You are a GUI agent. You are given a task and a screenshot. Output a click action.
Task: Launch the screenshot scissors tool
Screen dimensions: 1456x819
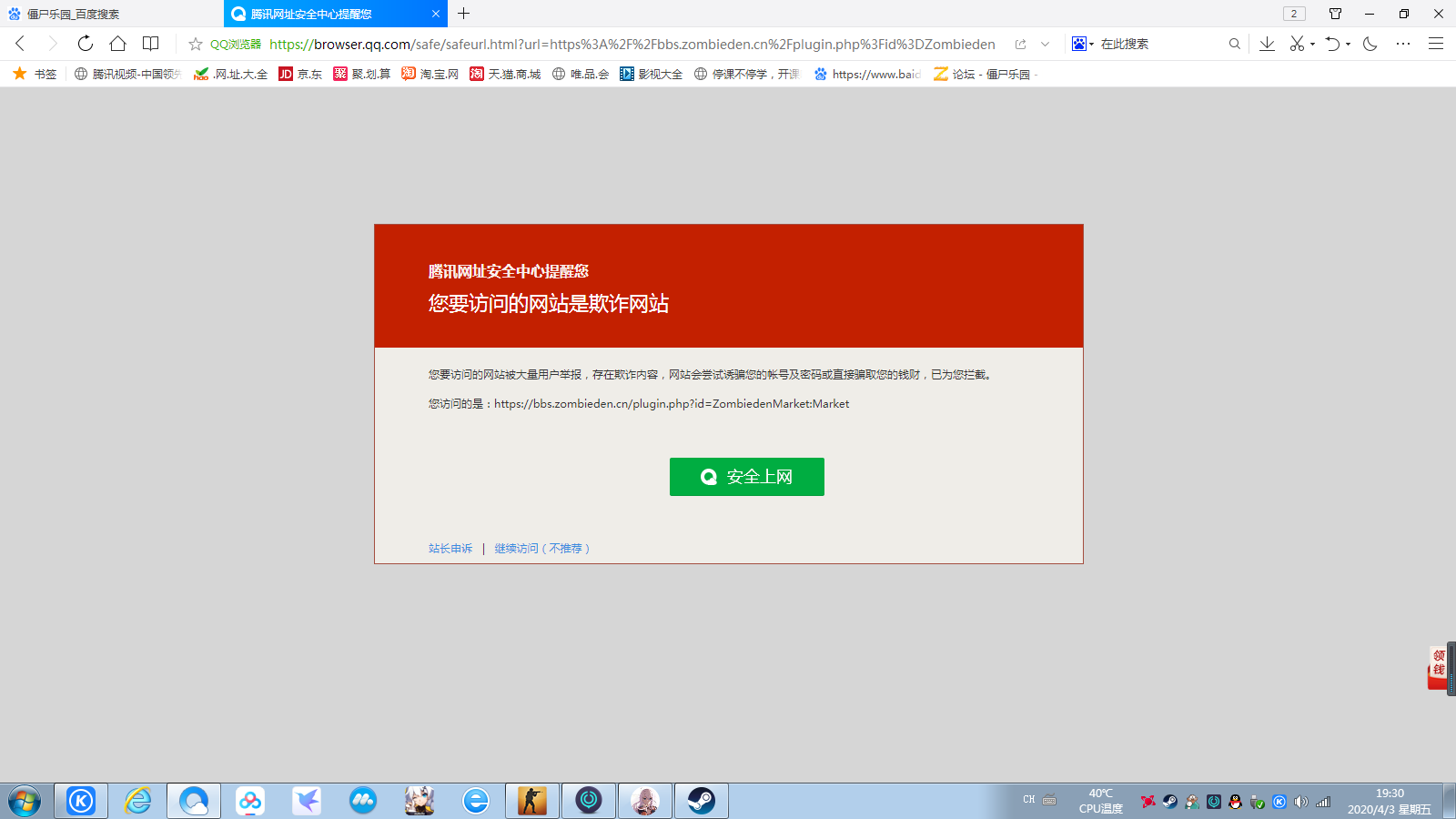tap(1299, 43)
